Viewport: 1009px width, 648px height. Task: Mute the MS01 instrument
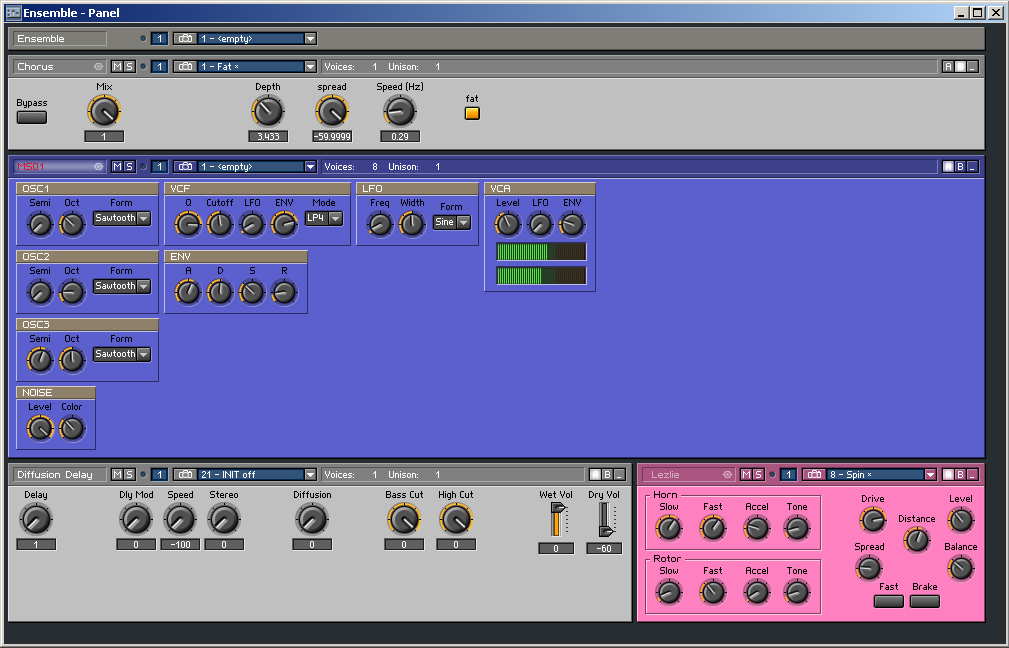[117, 167]
